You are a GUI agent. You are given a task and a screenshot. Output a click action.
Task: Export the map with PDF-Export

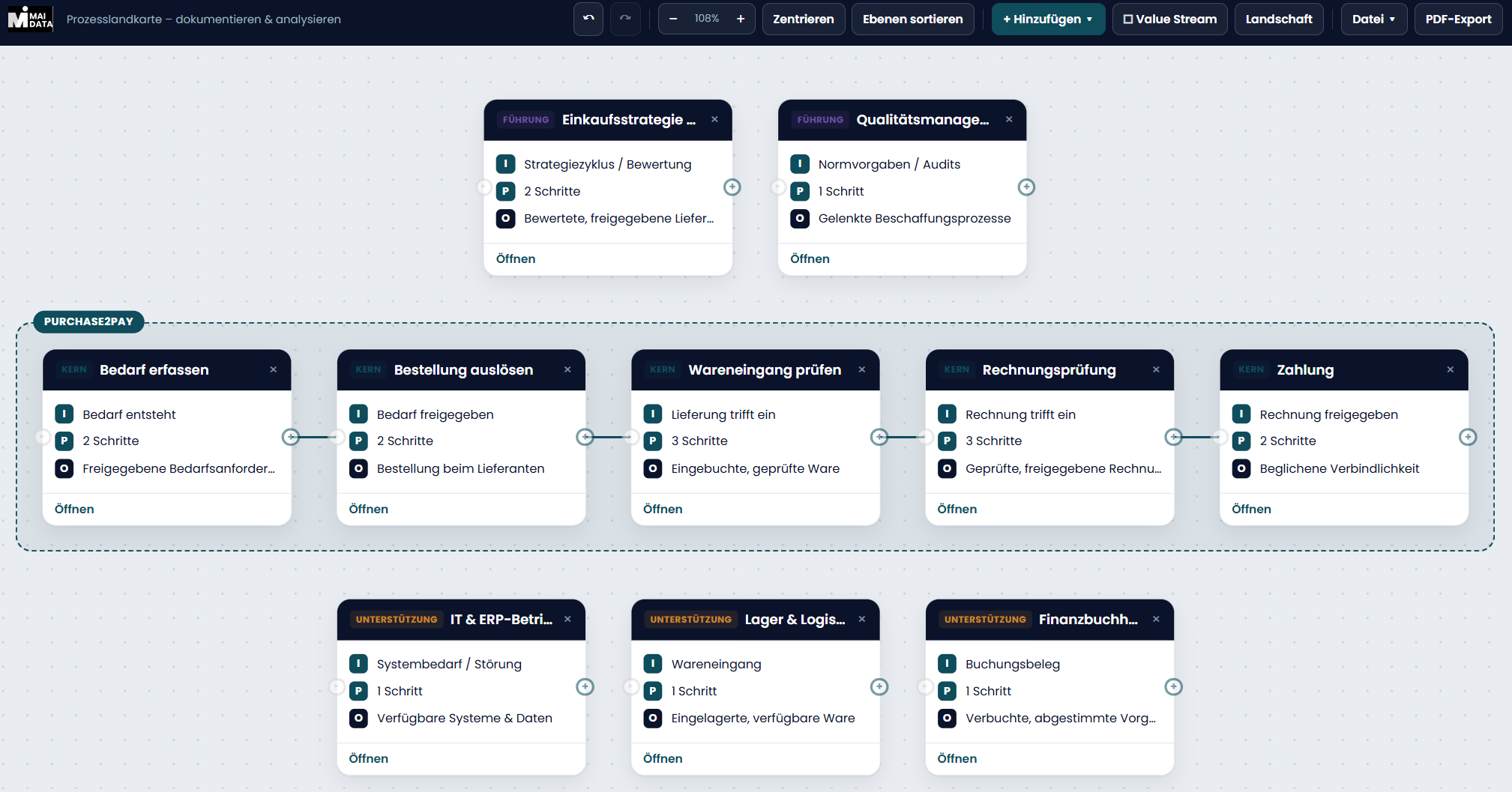tap(1458, 19)
